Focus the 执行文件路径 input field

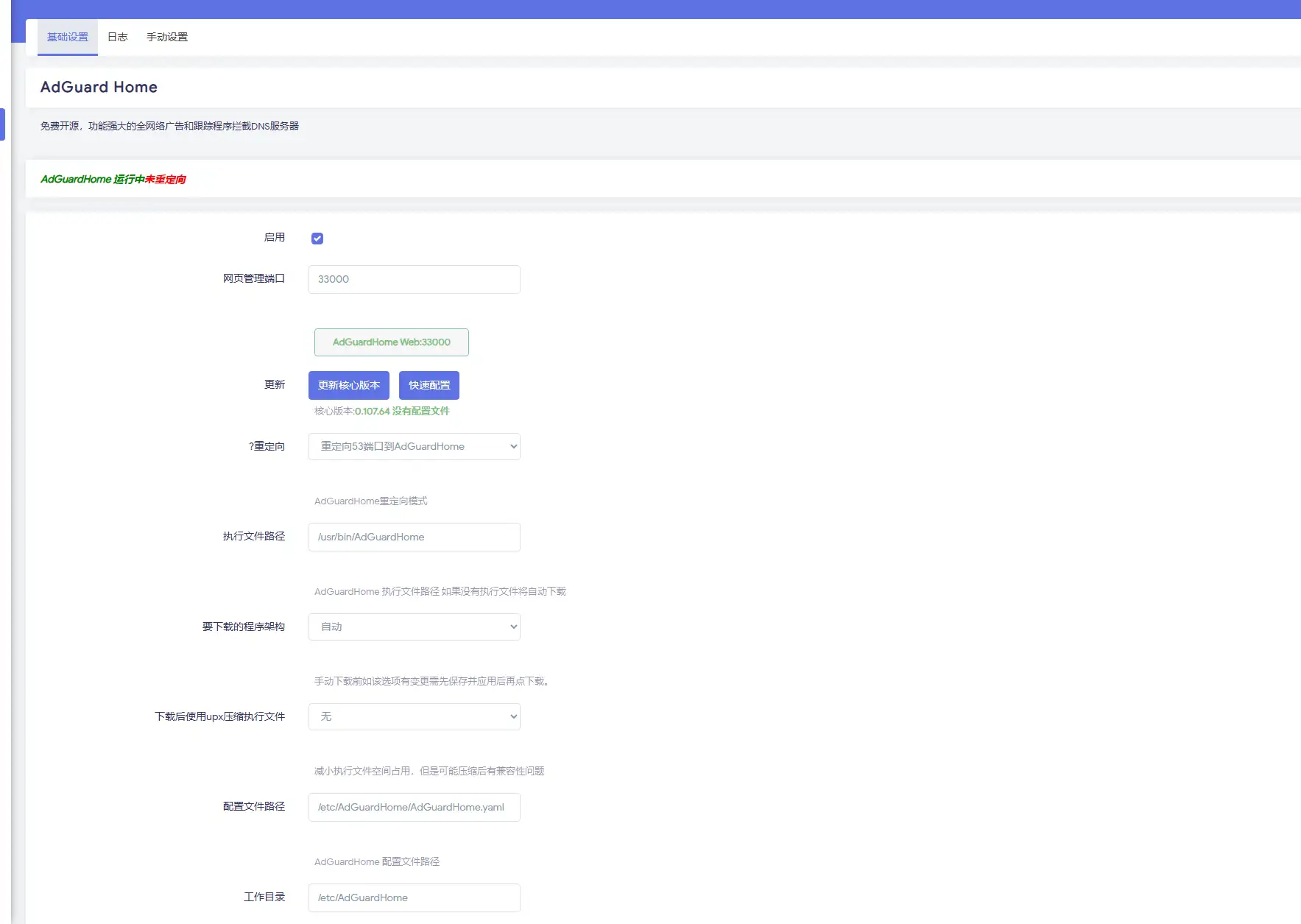414,537
